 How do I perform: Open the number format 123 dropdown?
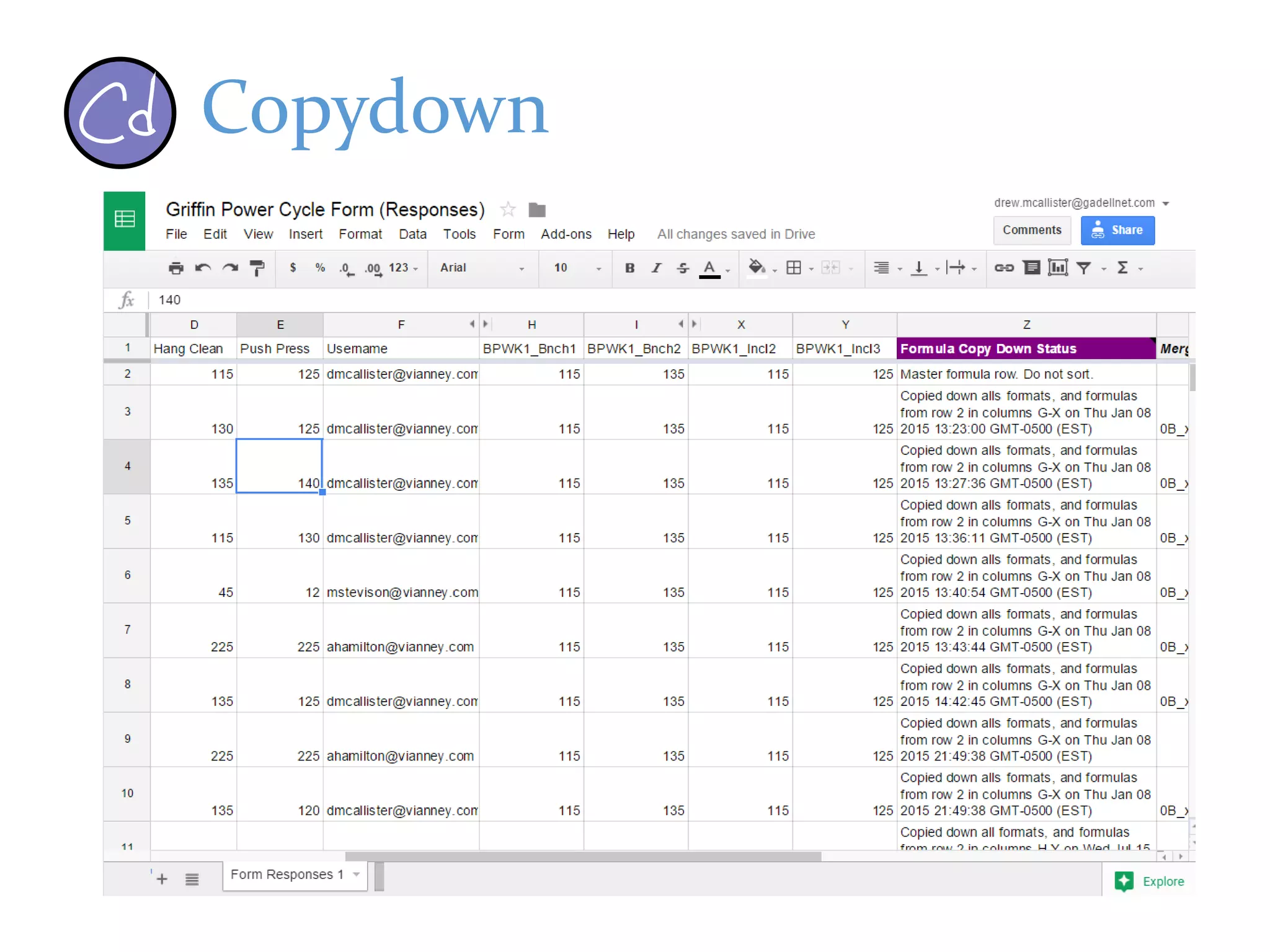(403, 268)
